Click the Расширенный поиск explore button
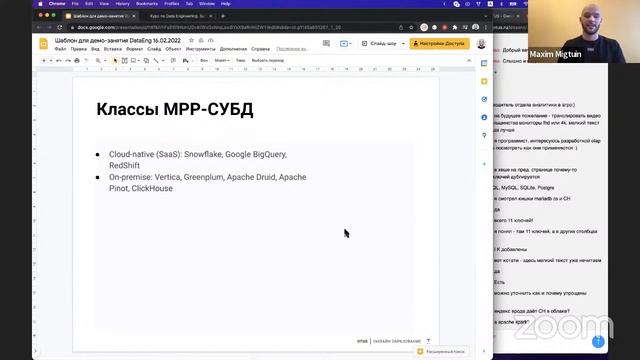 (441, 351)
